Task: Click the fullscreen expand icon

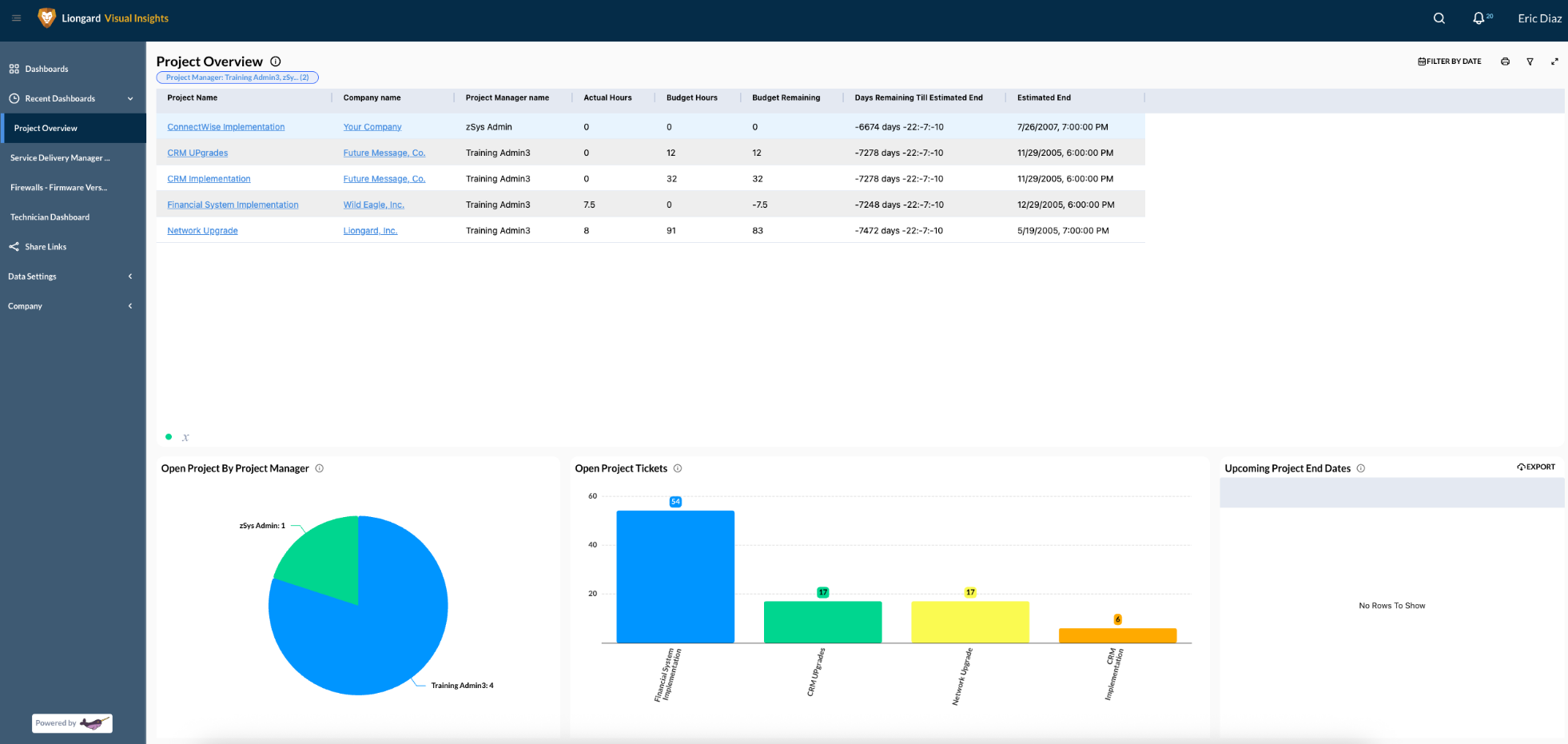Action: [1554, 62]
